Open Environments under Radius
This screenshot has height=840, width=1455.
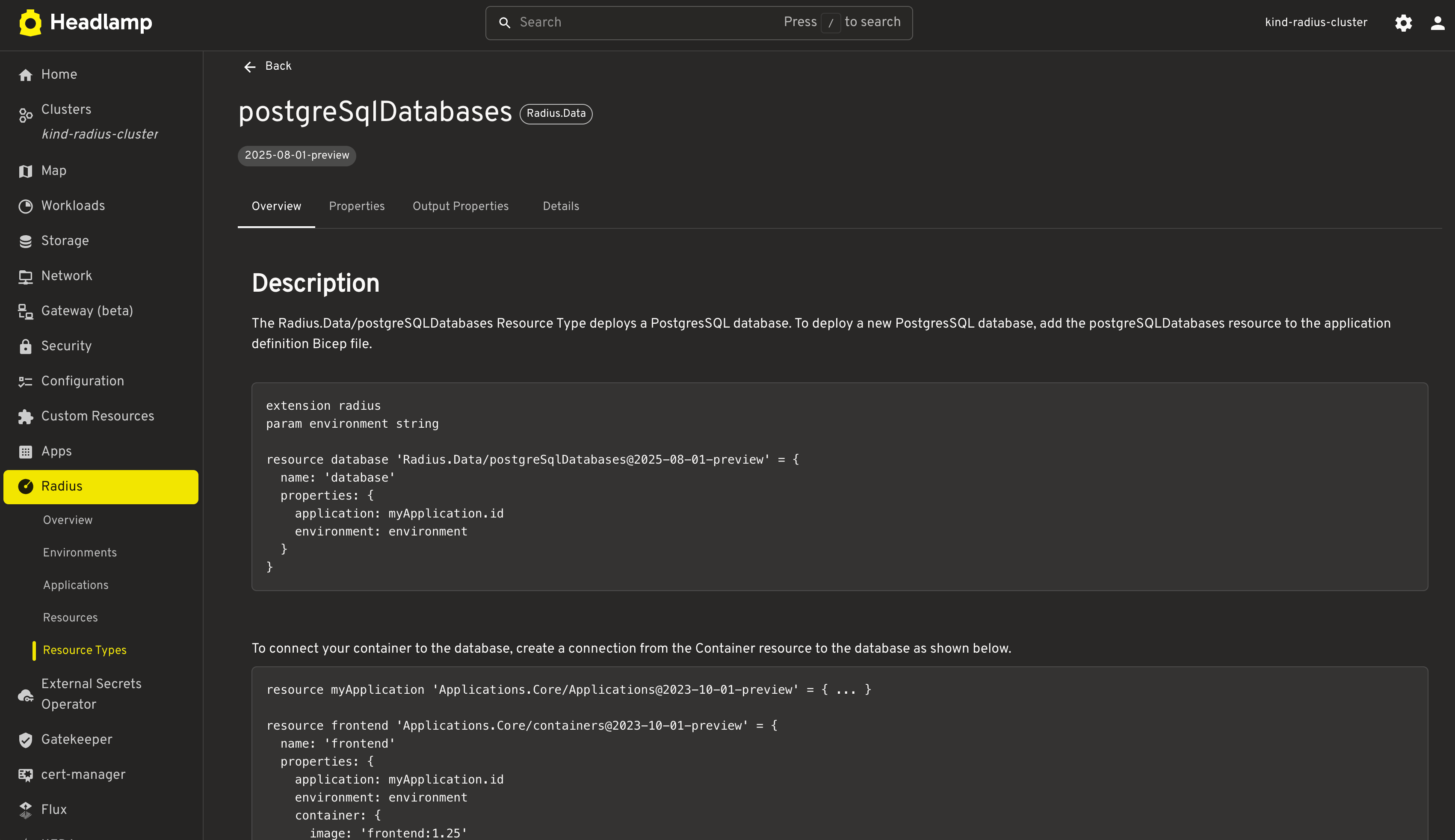click(x=80, y=553)
